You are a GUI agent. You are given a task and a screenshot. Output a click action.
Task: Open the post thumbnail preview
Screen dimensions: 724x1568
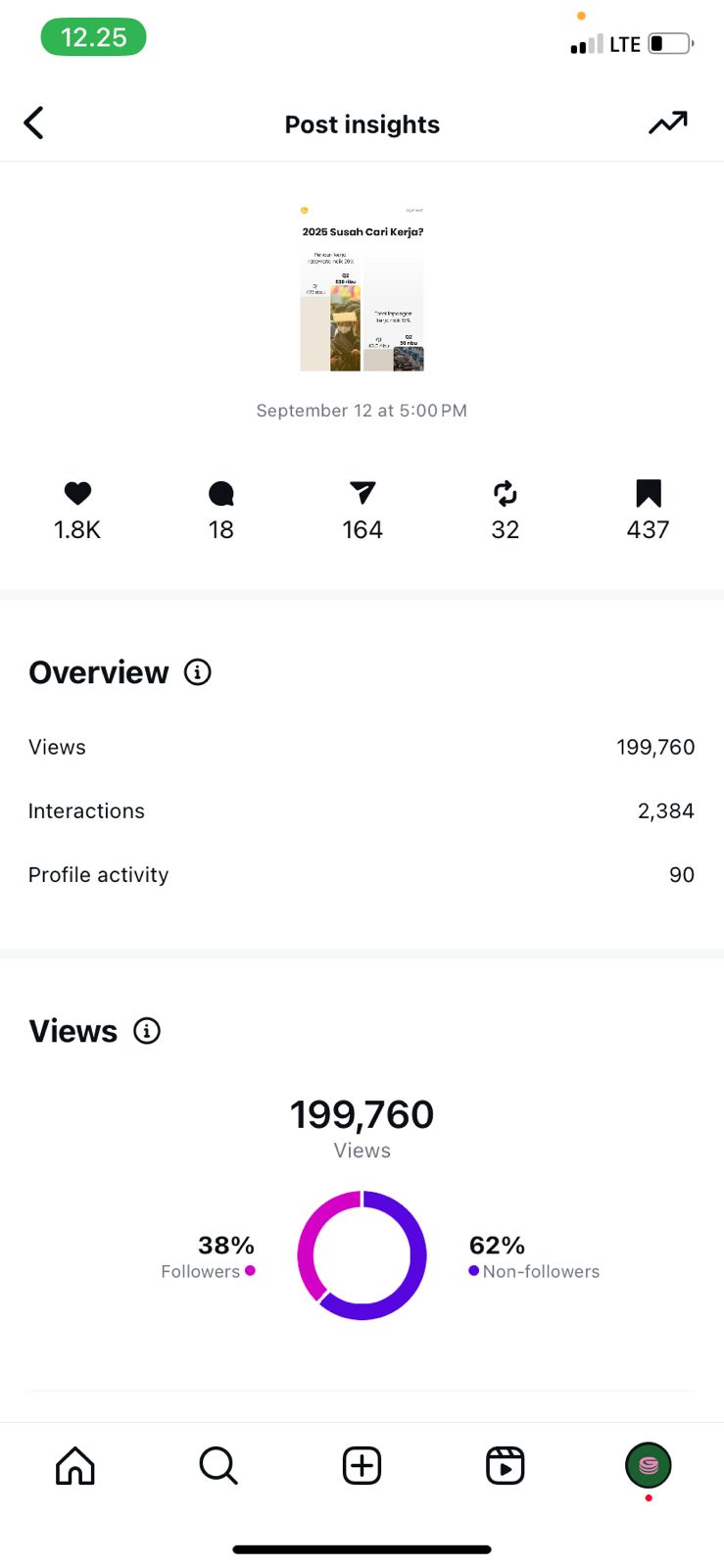tap(362, 288)
